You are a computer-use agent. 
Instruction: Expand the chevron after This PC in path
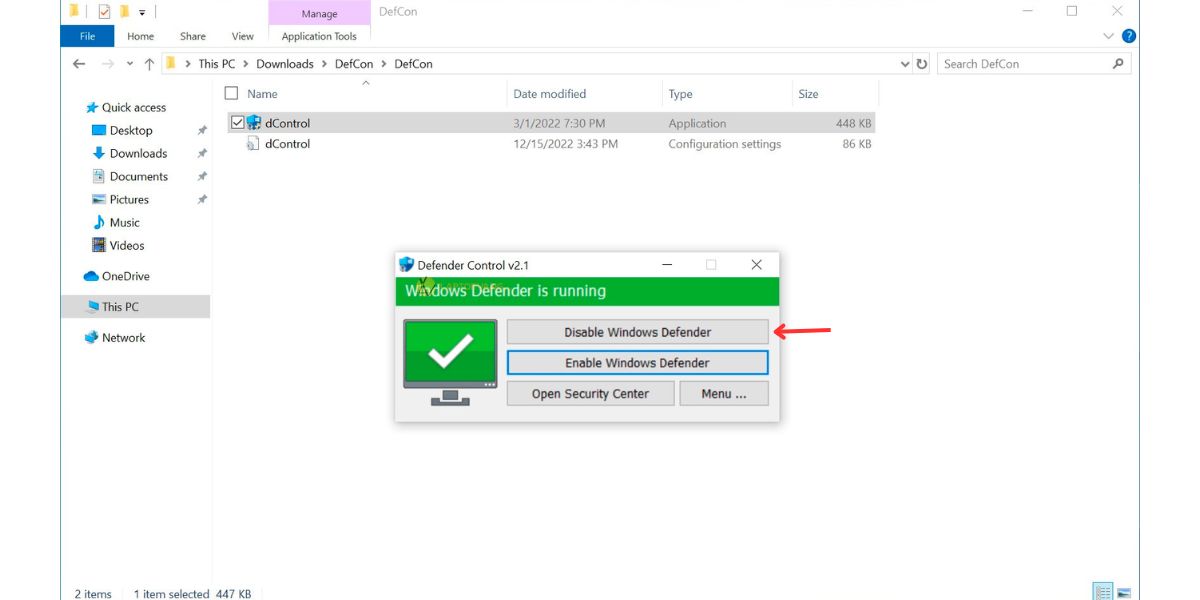pyautogui.click(x=246, y=64)
